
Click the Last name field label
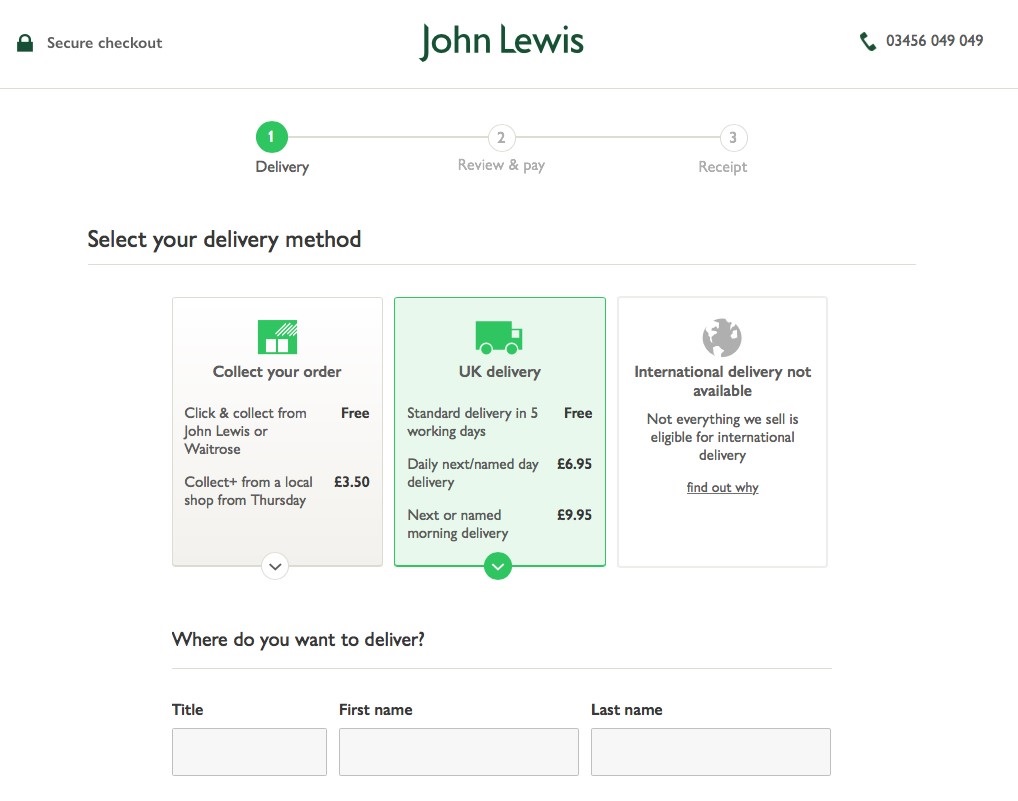(x=627, y=710)
